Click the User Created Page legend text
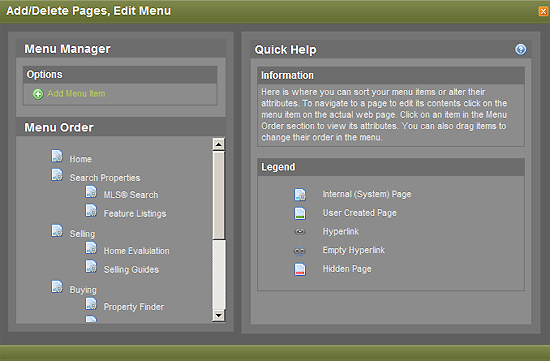The image size is (550, 361). pyautogui.click(x=360, y=213)
